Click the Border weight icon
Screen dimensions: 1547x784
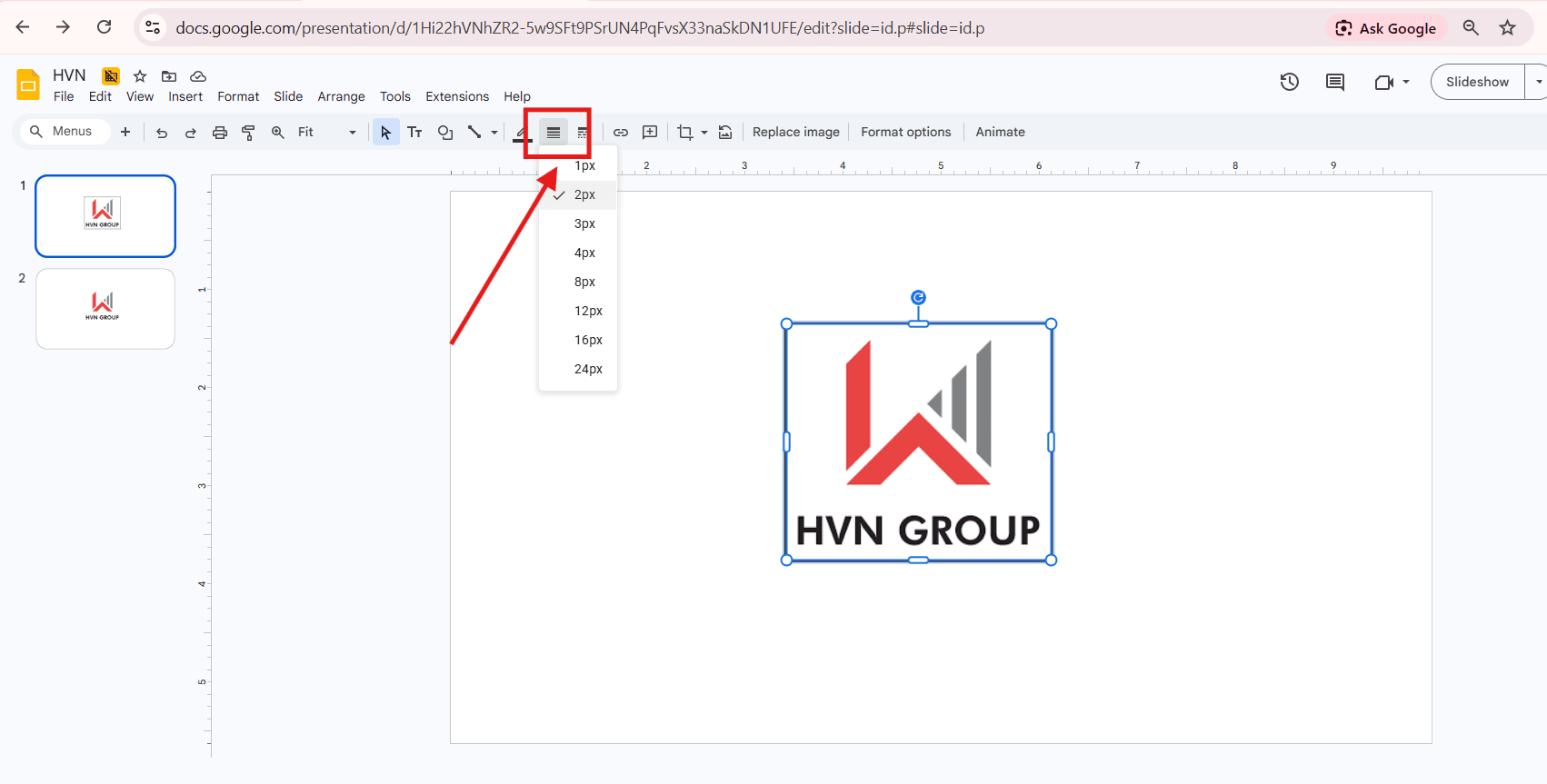554,133
